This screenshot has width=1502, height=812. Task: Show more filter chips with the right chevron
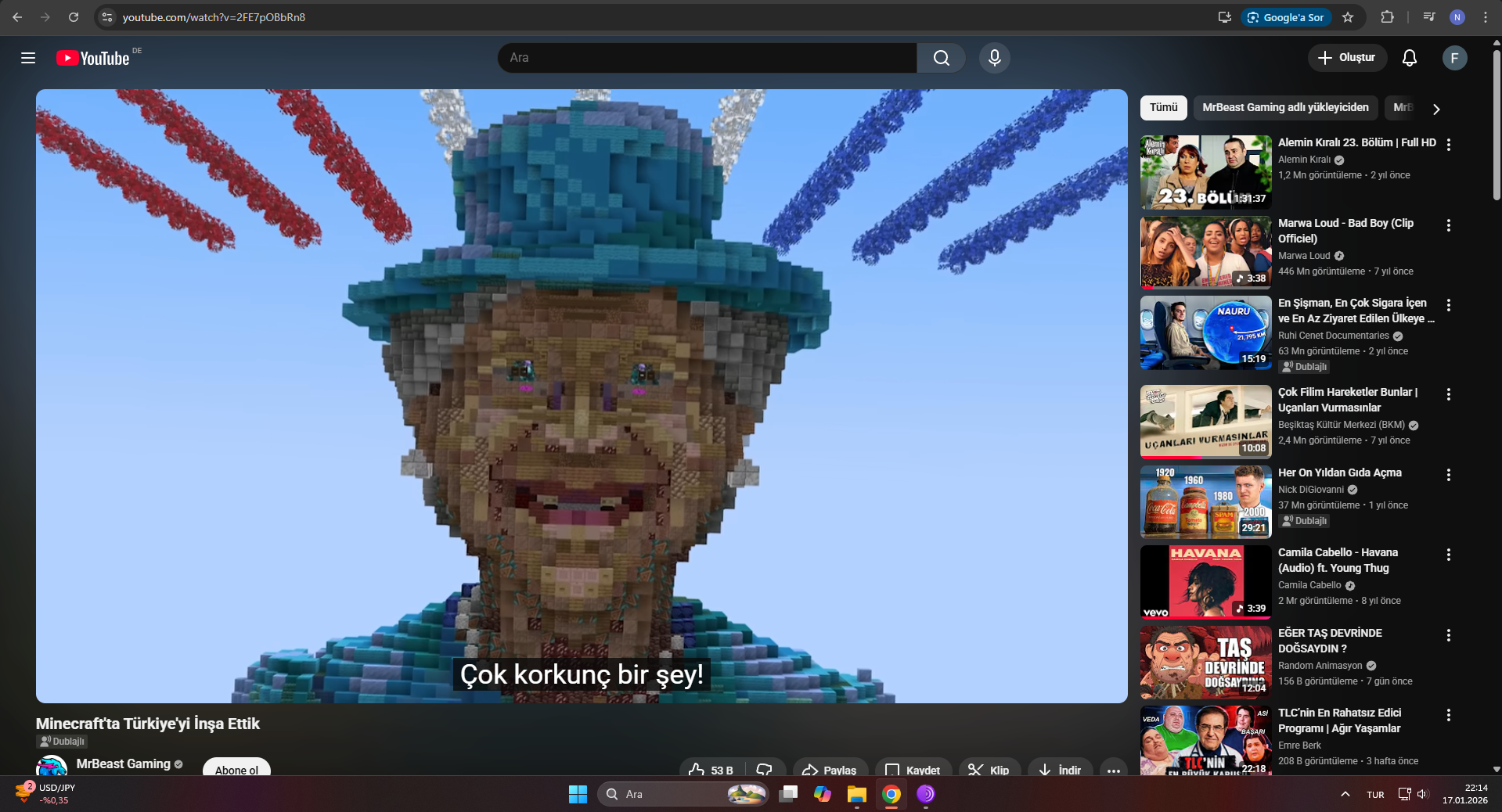coord(1435,109)
